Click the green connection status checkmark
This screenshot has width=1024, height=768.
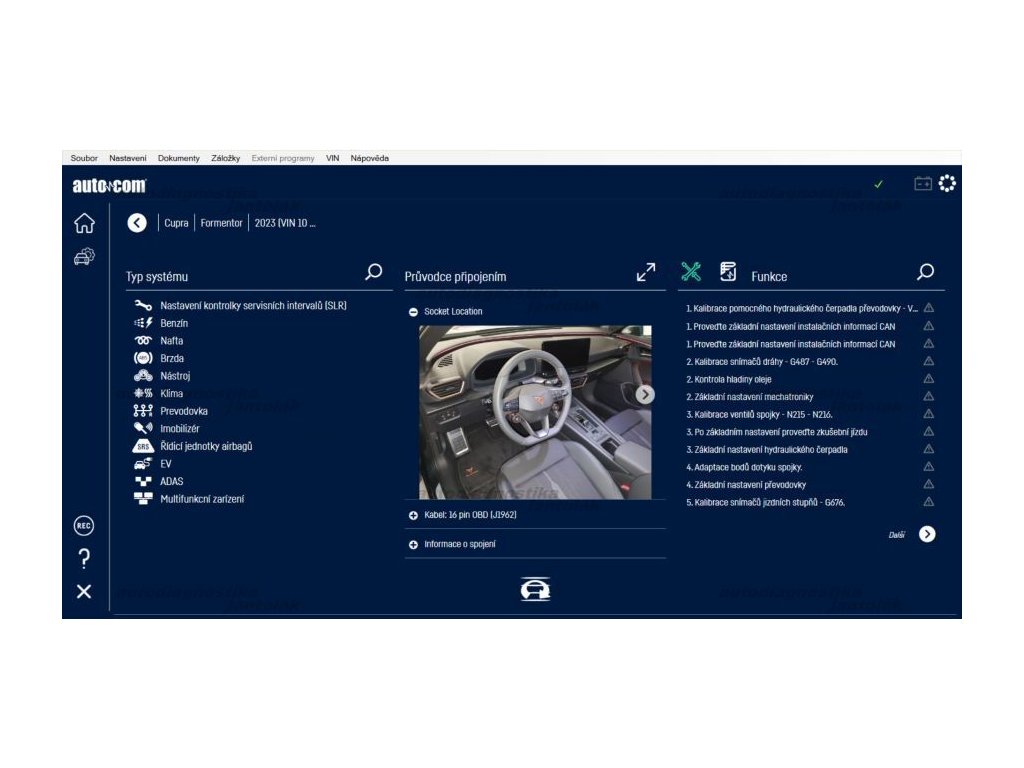click(878, 184)
